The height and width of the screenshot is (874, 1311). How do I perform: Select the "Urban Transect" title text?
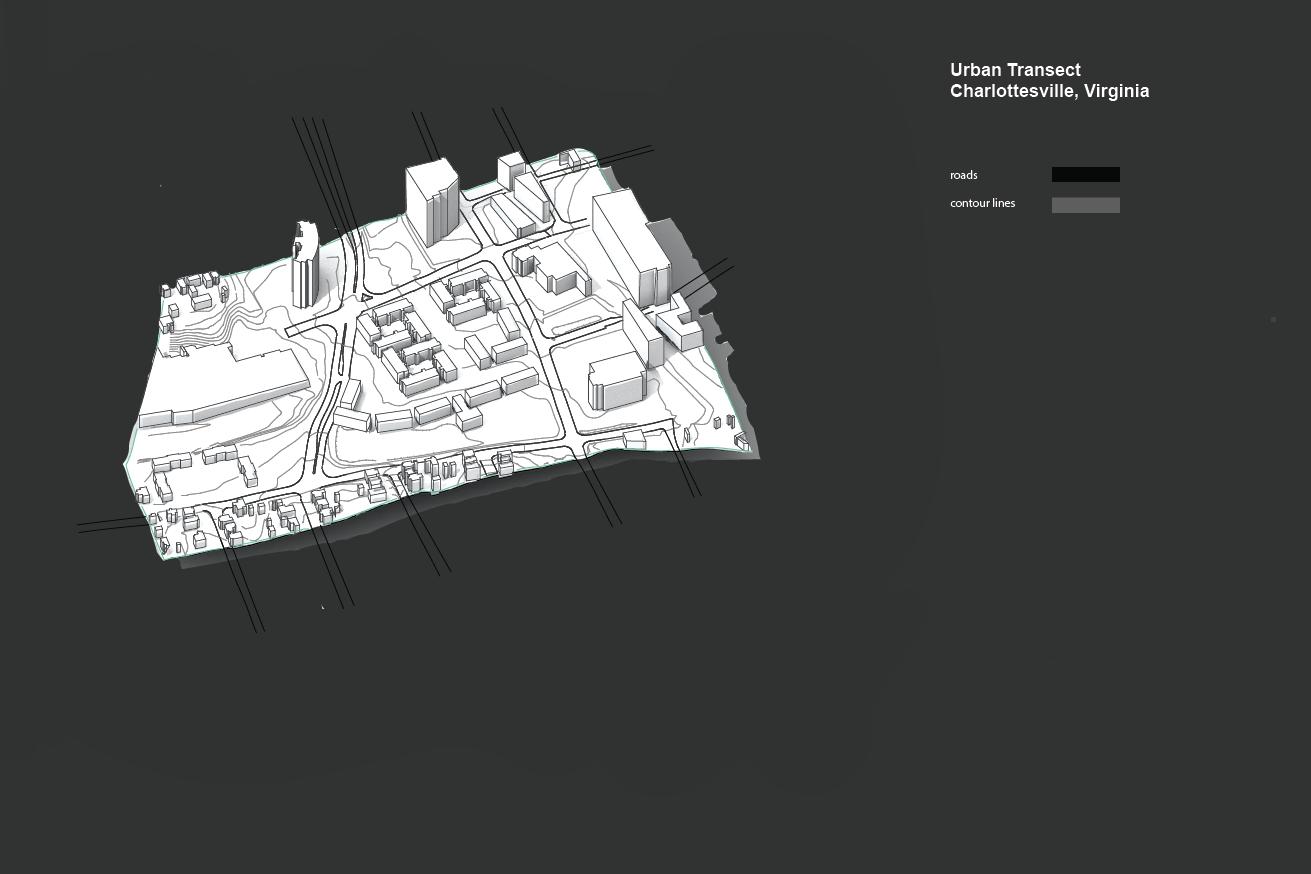click(x=1015, y=70)
